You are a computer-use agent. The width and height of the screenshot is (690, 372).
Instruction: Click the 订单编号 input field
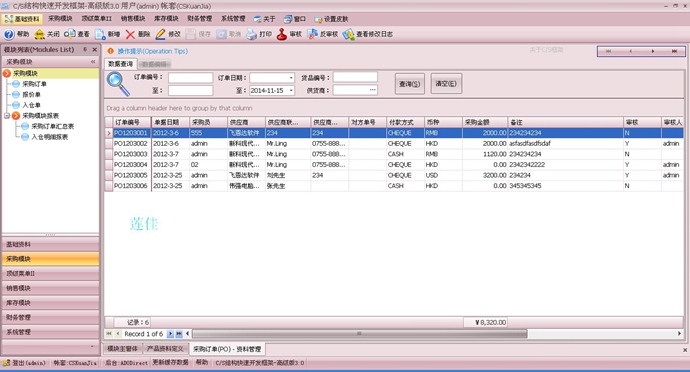tap(191, 78)
